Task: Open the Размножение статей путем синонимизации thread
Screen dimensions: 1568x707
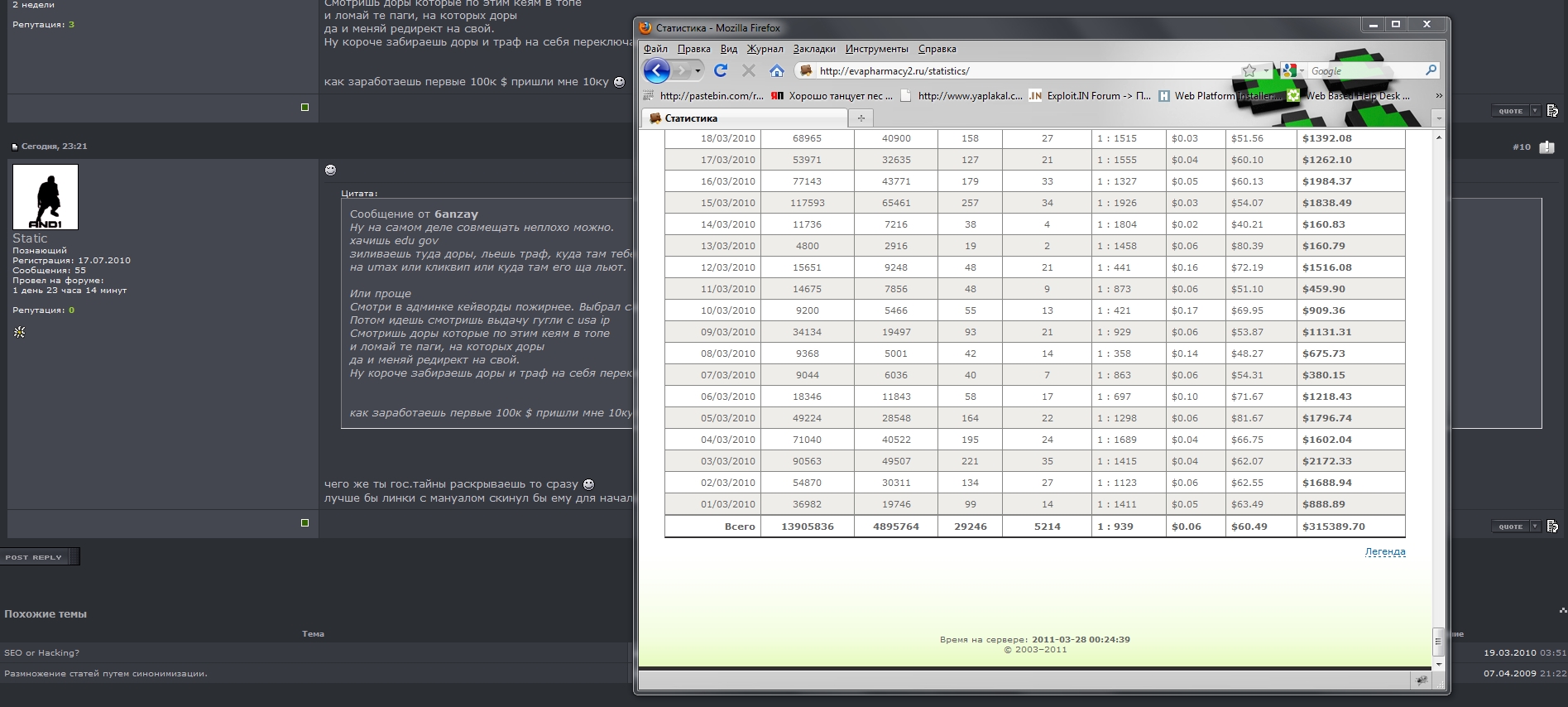Action: tap(106, 673)
